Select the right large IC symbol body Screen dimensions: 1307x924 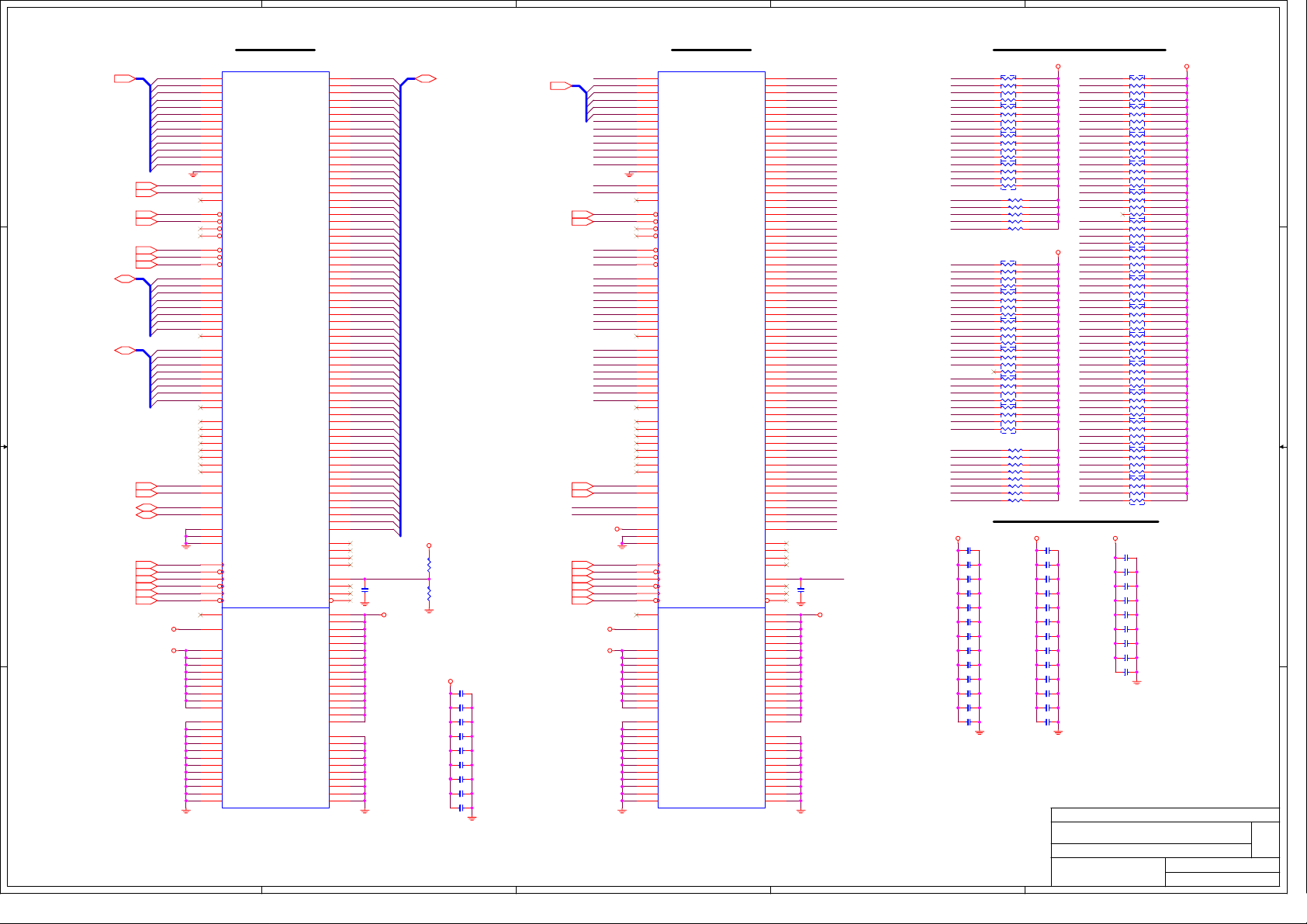[711, 440]
